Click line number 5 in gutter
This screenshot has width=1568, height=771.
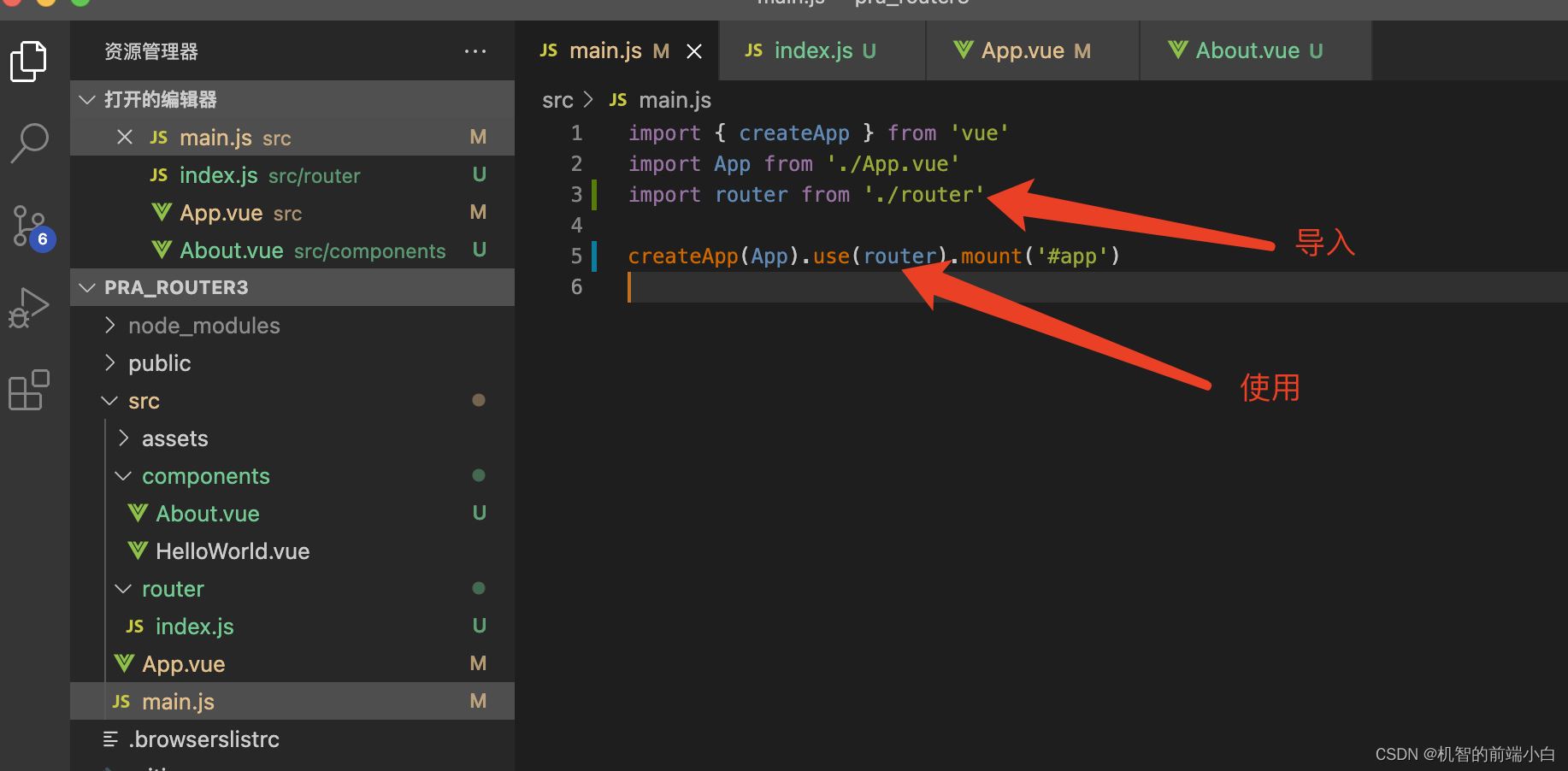click(x=577, y=256)
